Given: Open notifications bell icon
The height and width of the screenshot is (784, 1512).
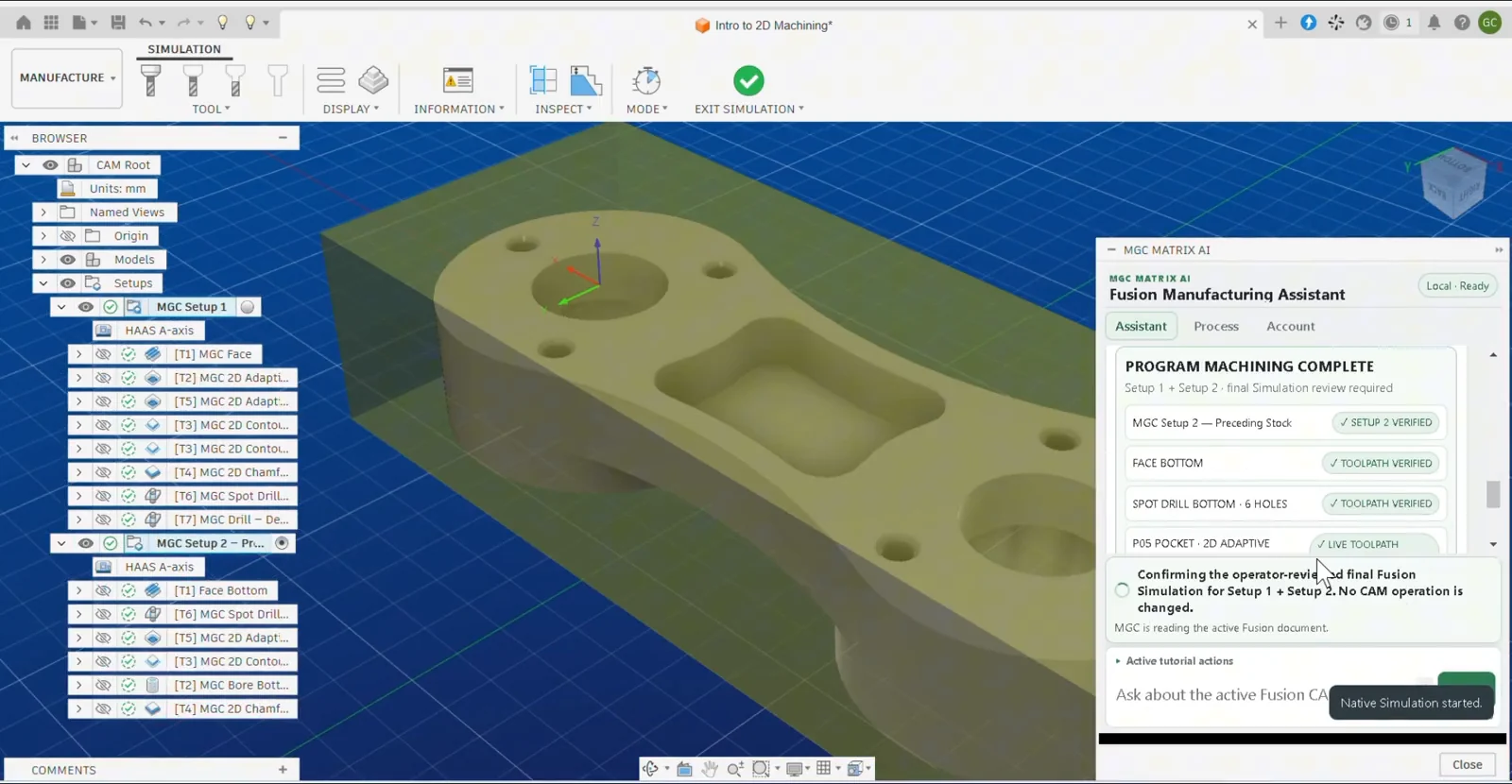Looking at the screenshot, I should pyautogui.click(x=1434, y=23).
